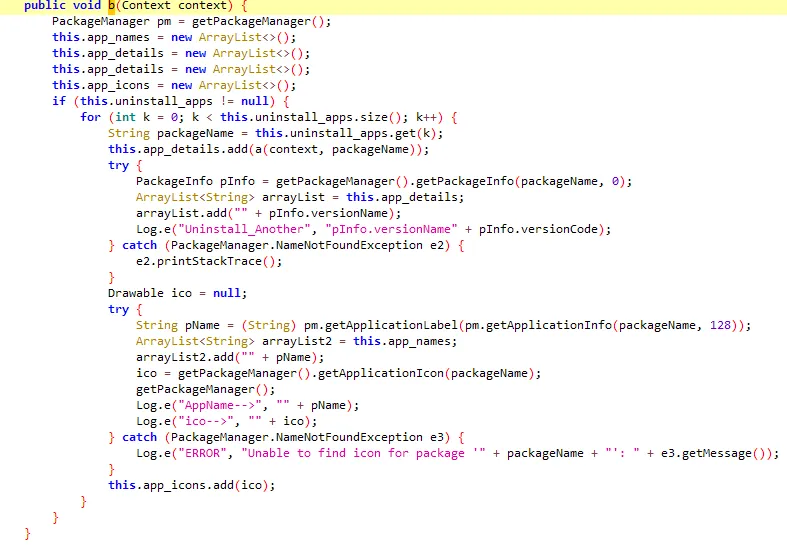Click 'arrayList2' in the 'this.app_names' assignment line
Image resolution: width=787 pixels, height=546 pixels.
[x=297, y=342]
